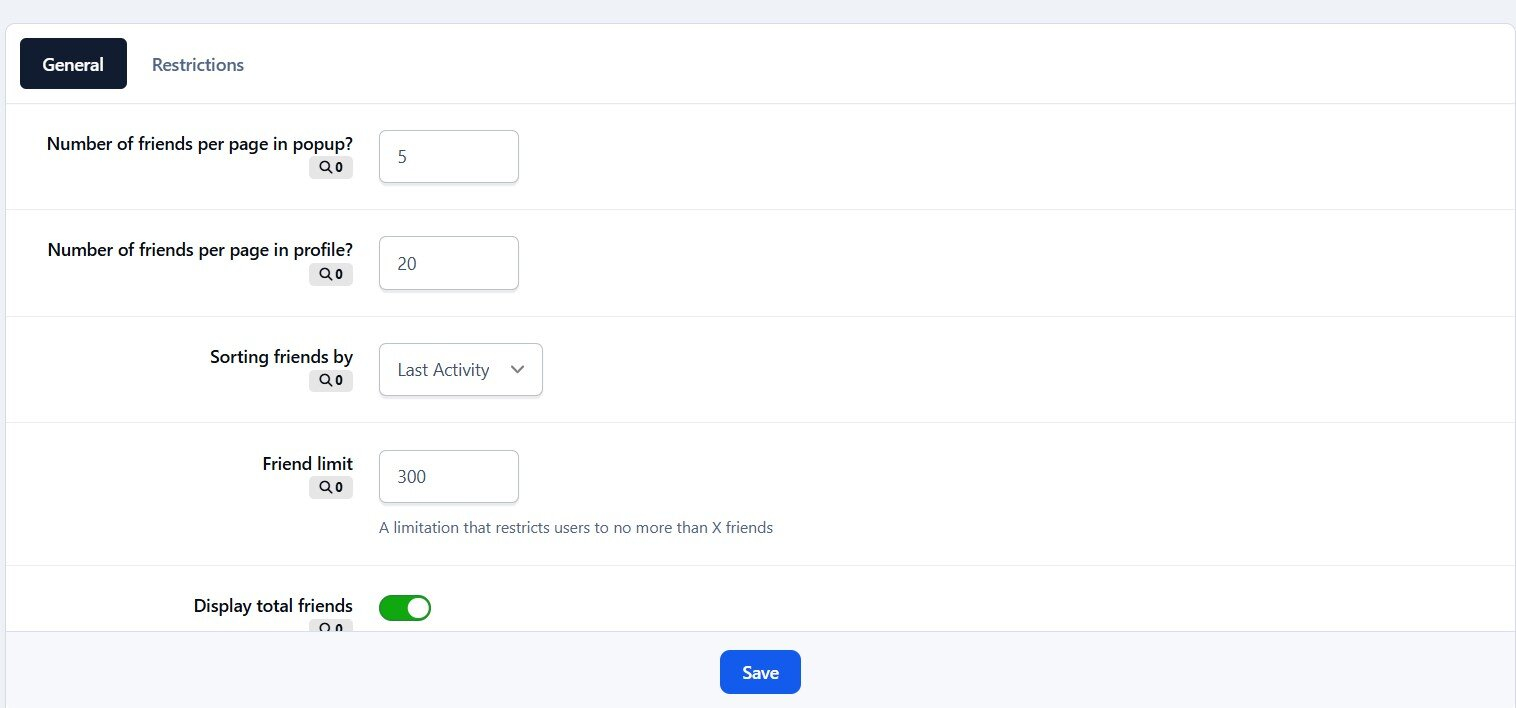This screenshot has height=708, width=1516.
Task: Click search badge under profile friends setting
Action: (x=331, y=274)
